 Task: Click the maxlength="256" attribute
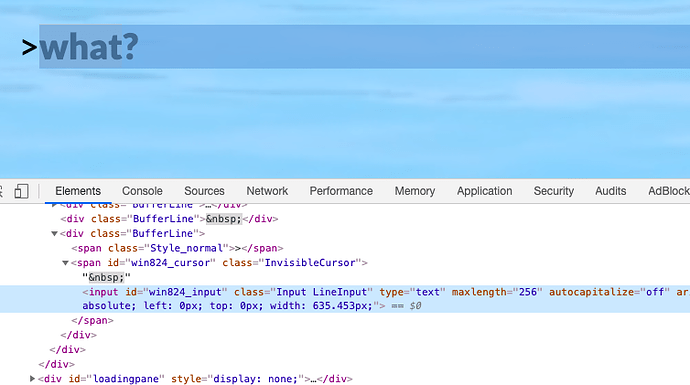497,292
